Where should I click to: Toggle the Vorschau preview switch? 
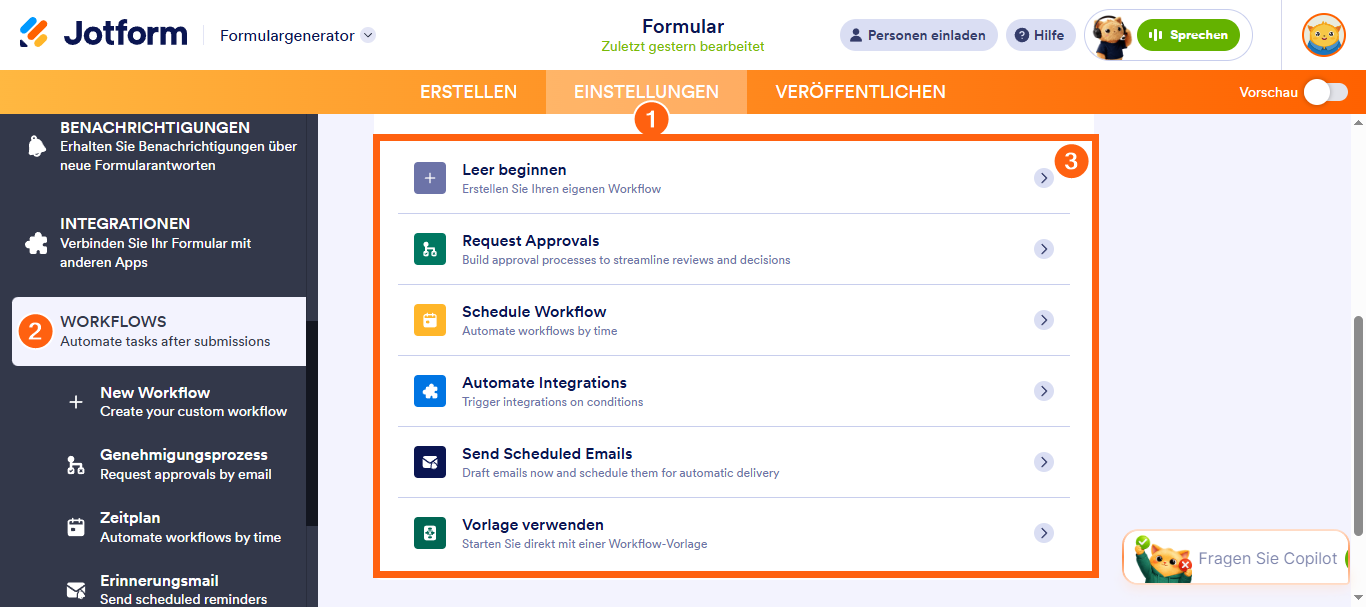[1326, 92]
